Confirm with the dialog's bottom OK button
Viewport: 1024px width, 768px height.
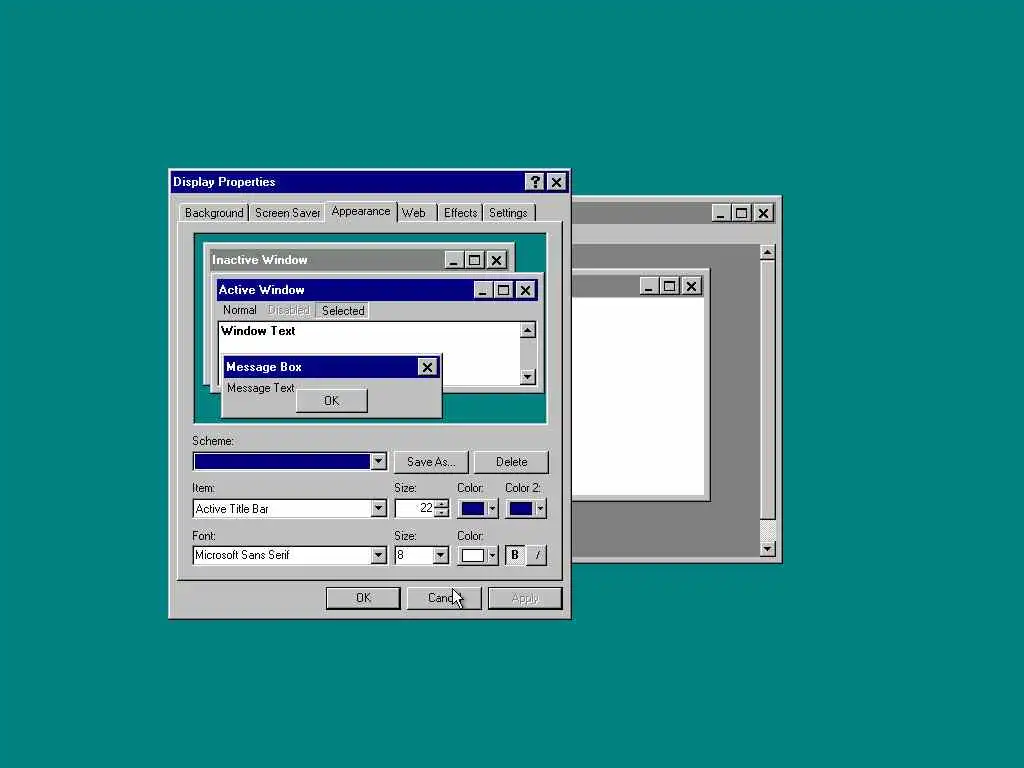(363, 598)
